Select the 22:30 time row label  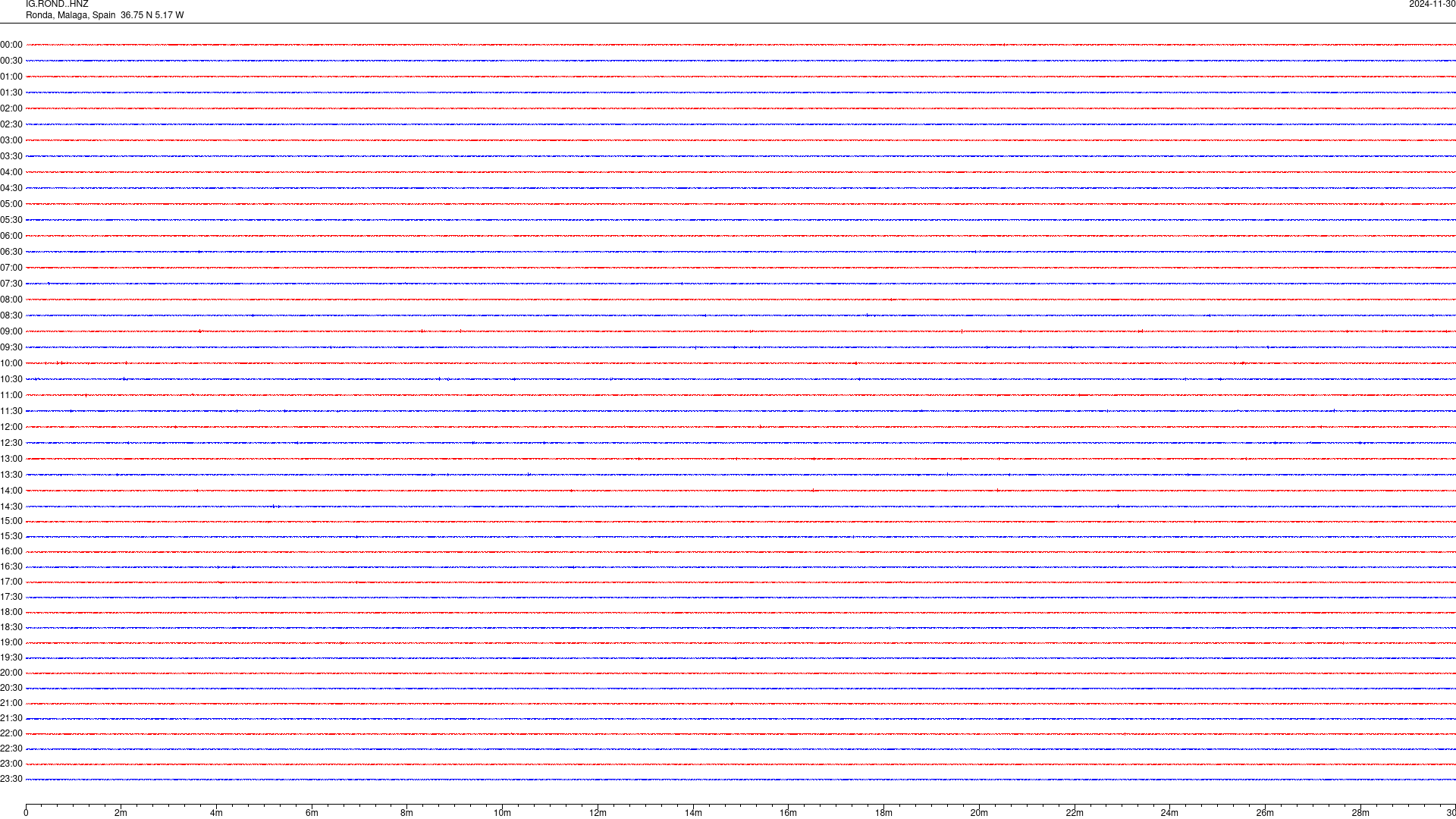click(x=11, y=748)
